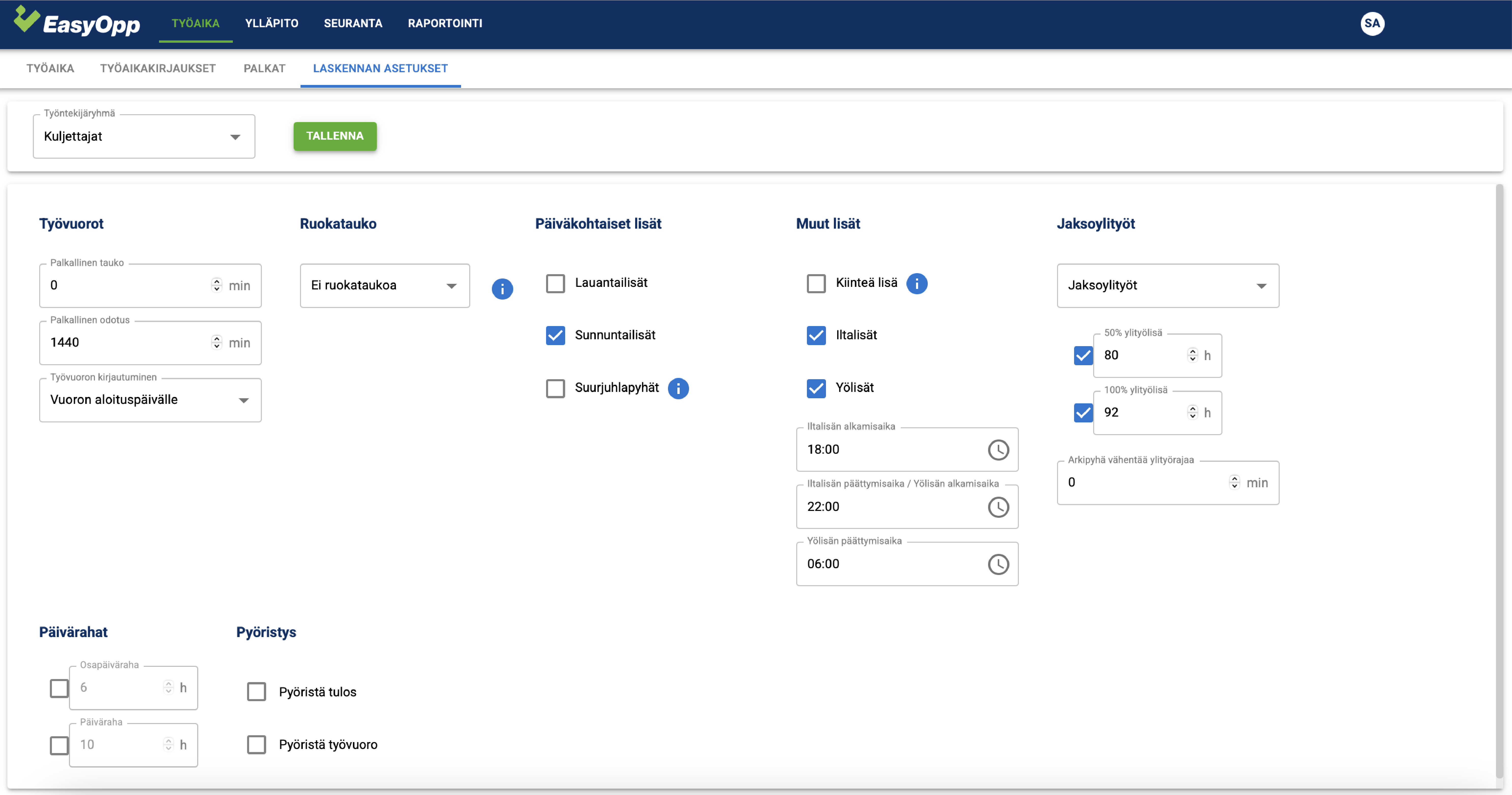Screen dimensions: 1512x795
Task: Open the SA user avatar menu
Action: coord(1372,23)
